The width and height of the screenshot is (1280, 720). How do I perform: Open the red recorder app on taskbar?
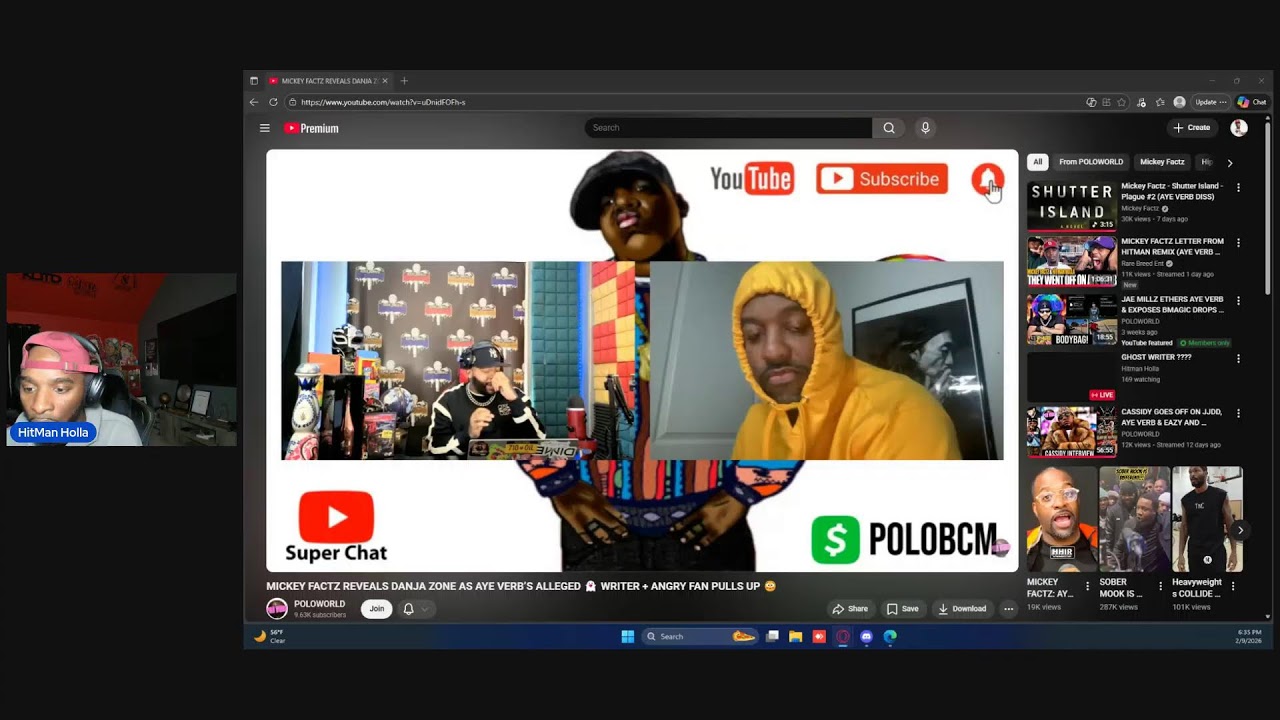(x=819, y=636)
